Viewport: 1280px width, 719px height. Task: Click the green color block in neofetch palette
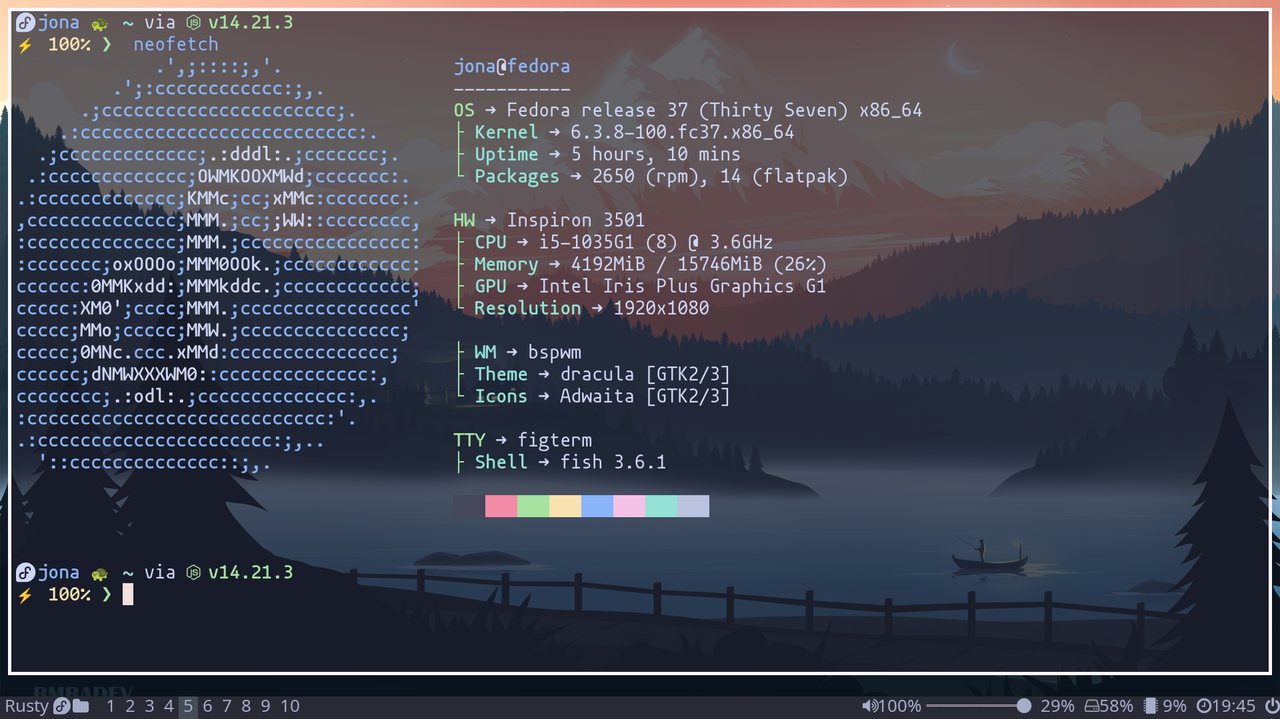tap(533, 506)
